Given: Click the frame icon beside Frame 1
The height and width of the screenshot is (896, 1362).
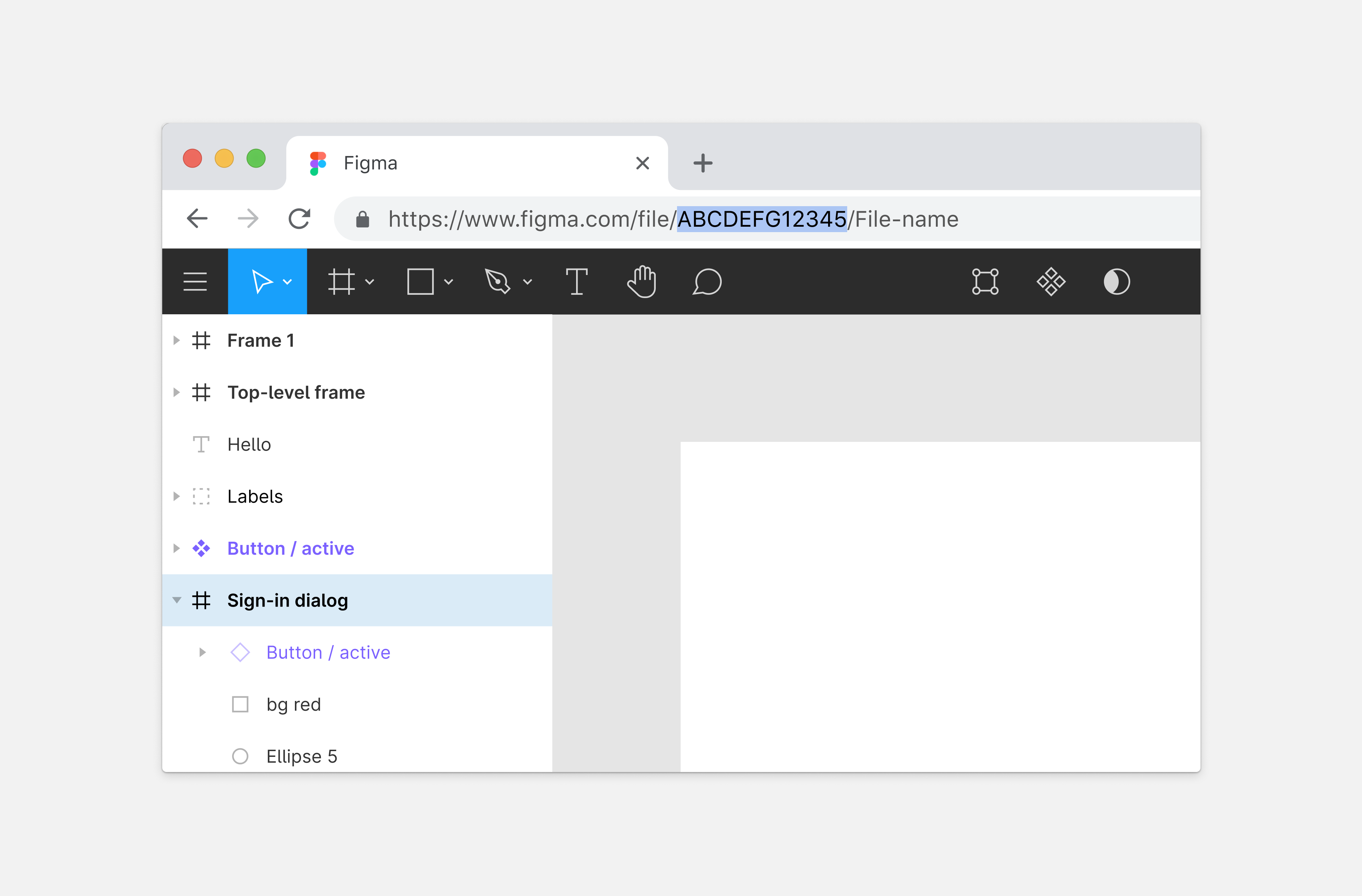Looking at the screenshot, I should (202, 341).
